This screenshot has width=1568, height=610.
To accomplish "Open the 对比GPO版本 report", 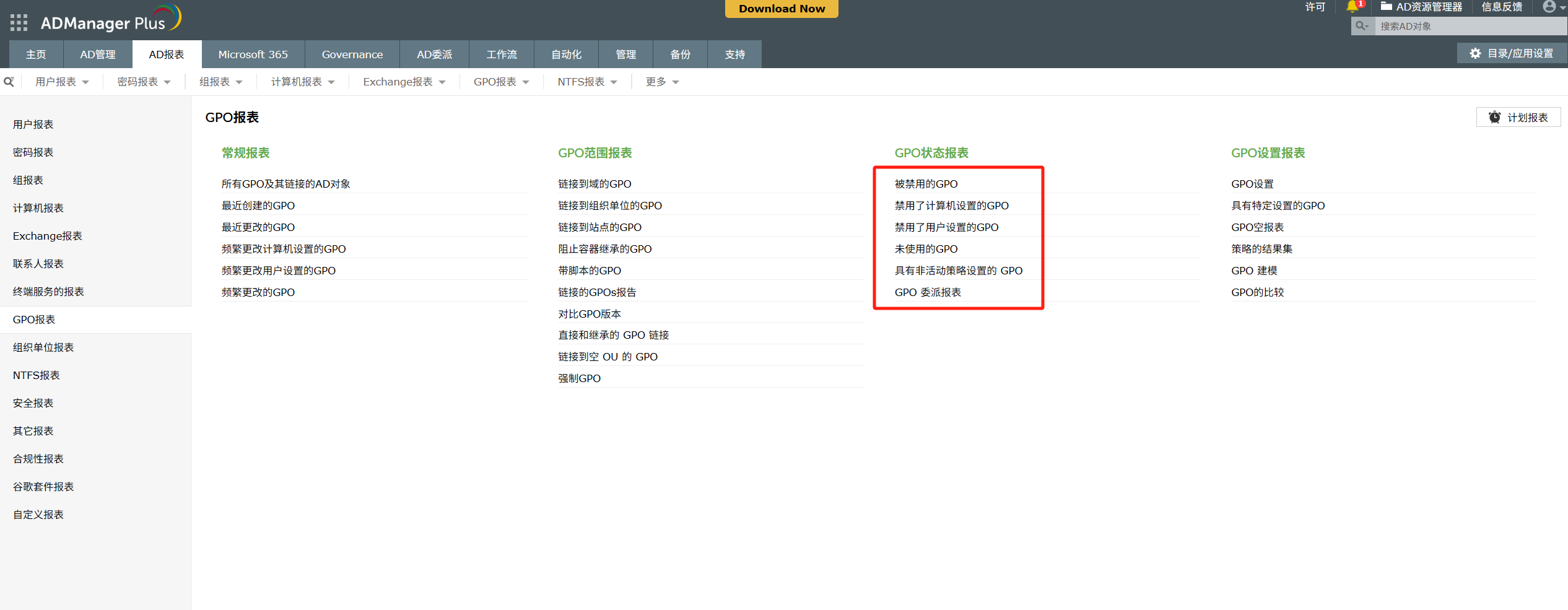I will click(x=590, y=314).
